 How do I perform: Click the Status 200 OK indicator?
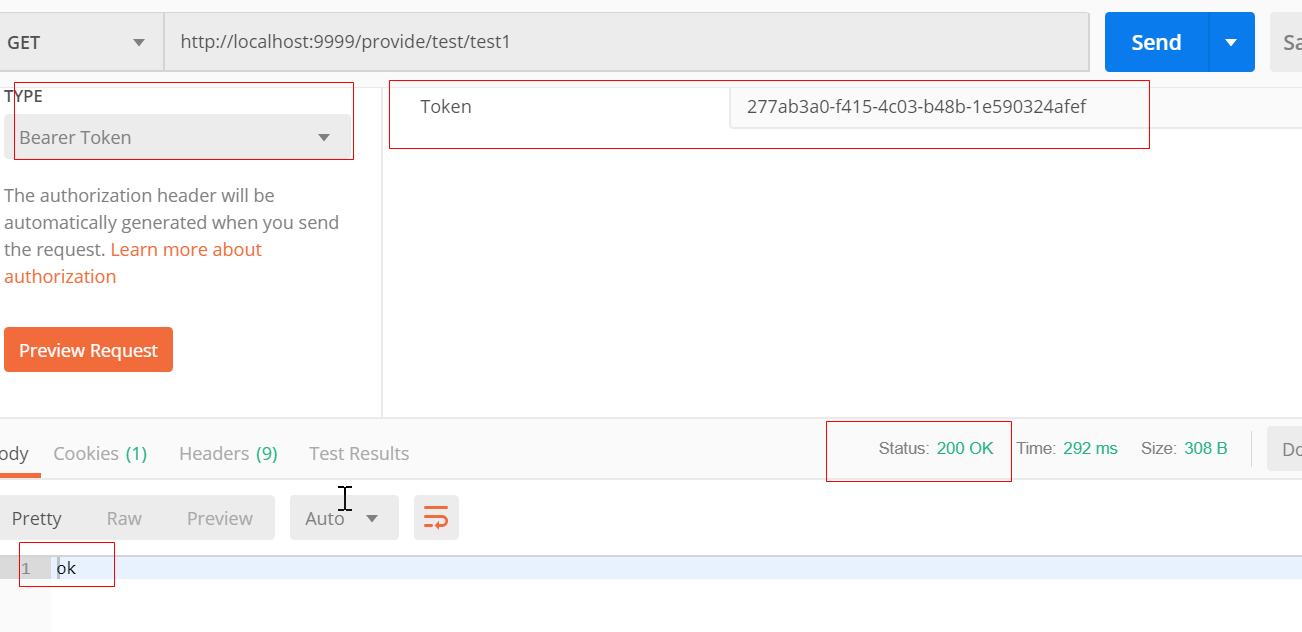click(938, 448)
